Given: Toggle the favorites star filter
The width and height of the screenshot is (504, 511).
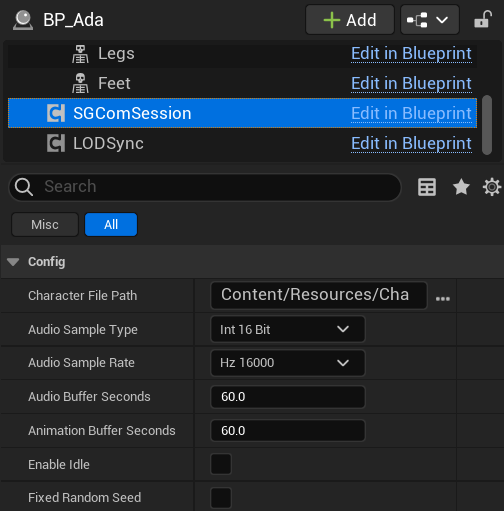Looking at the screenshot, I should tap(461, 187).
